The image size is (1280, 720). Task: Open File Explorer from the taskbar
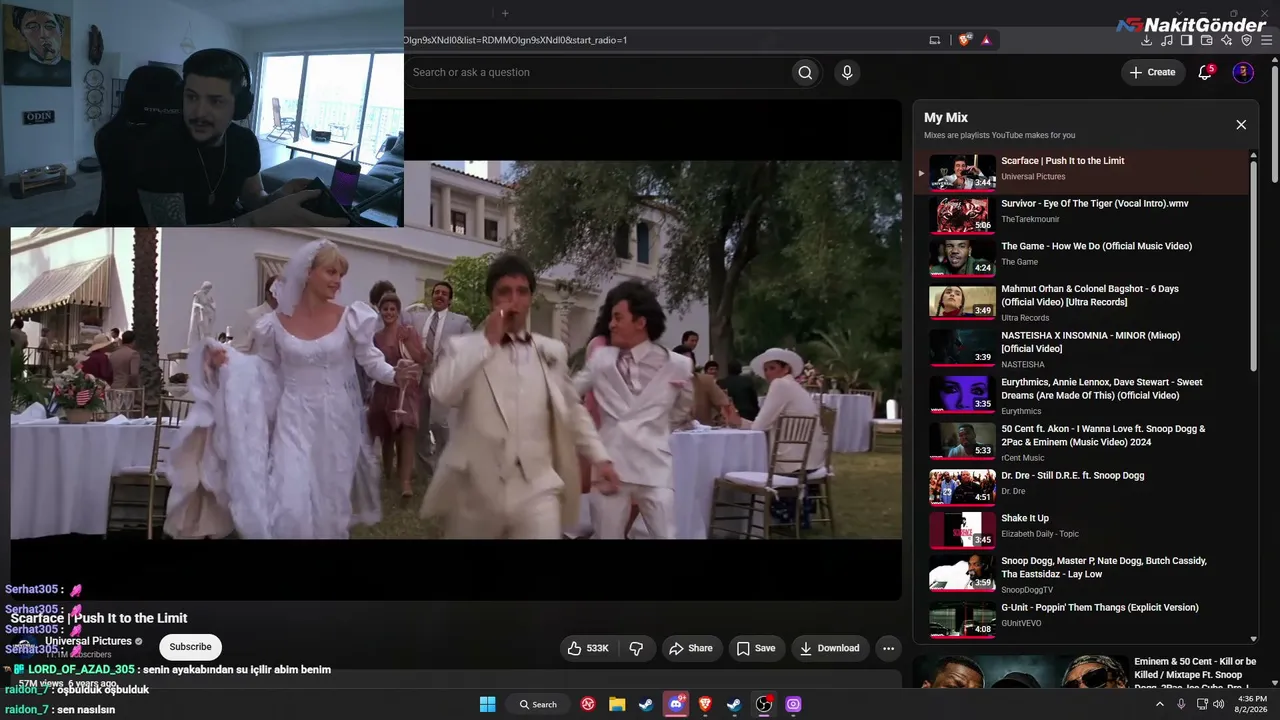click(x=617, y=704)
